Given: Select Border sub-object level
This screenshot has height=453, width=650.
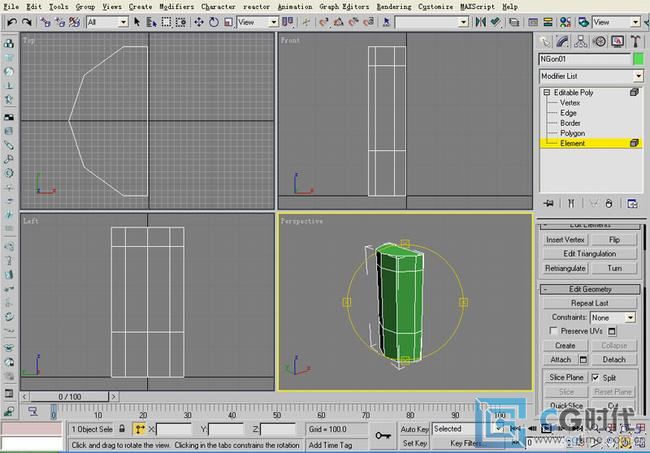Looking at the screenshot, I should point(570,123).
